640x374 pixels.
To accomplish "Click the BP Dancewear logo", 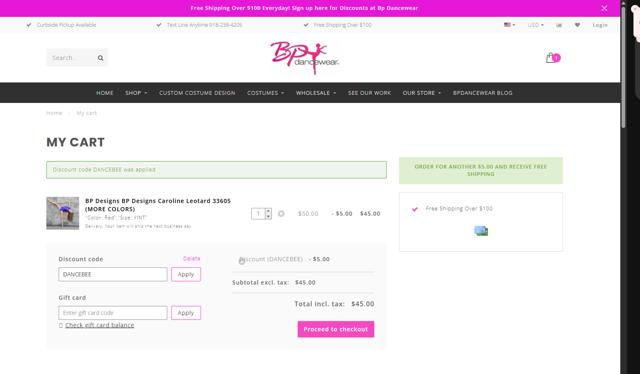I will click(x=304, y=58).
